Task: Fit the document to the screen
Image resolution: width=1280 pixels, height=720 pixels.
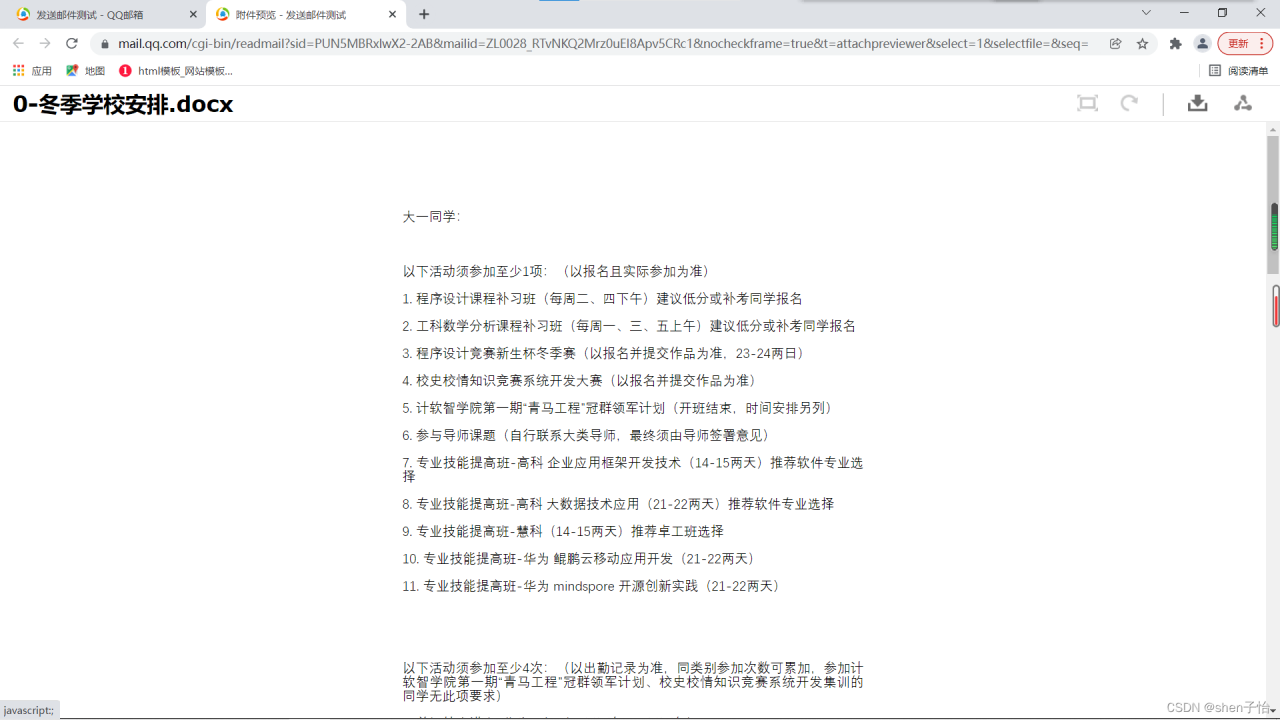Action: coord(1087,103)
